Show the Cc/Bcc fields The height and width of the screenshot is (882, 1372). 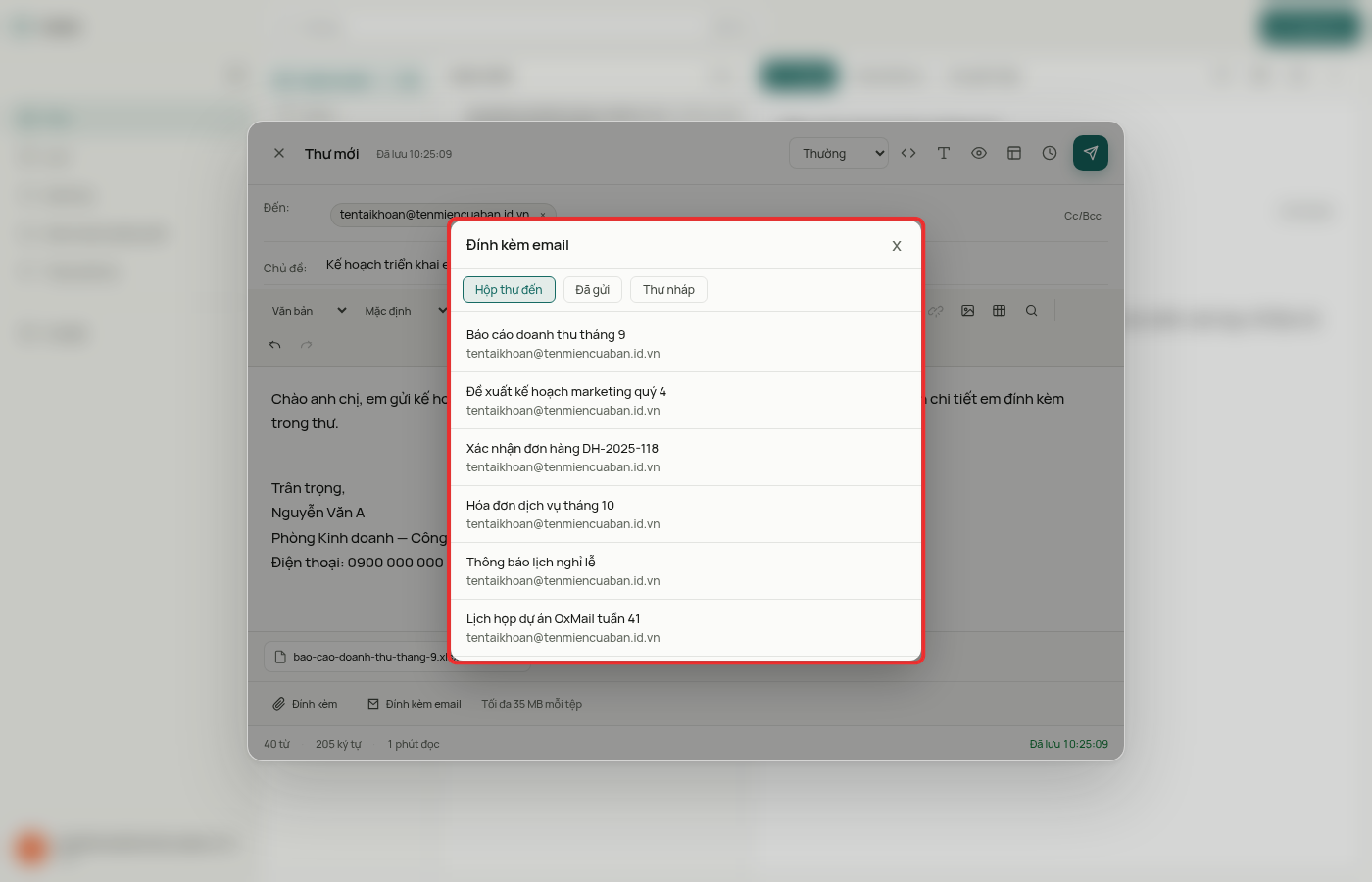1083,216
